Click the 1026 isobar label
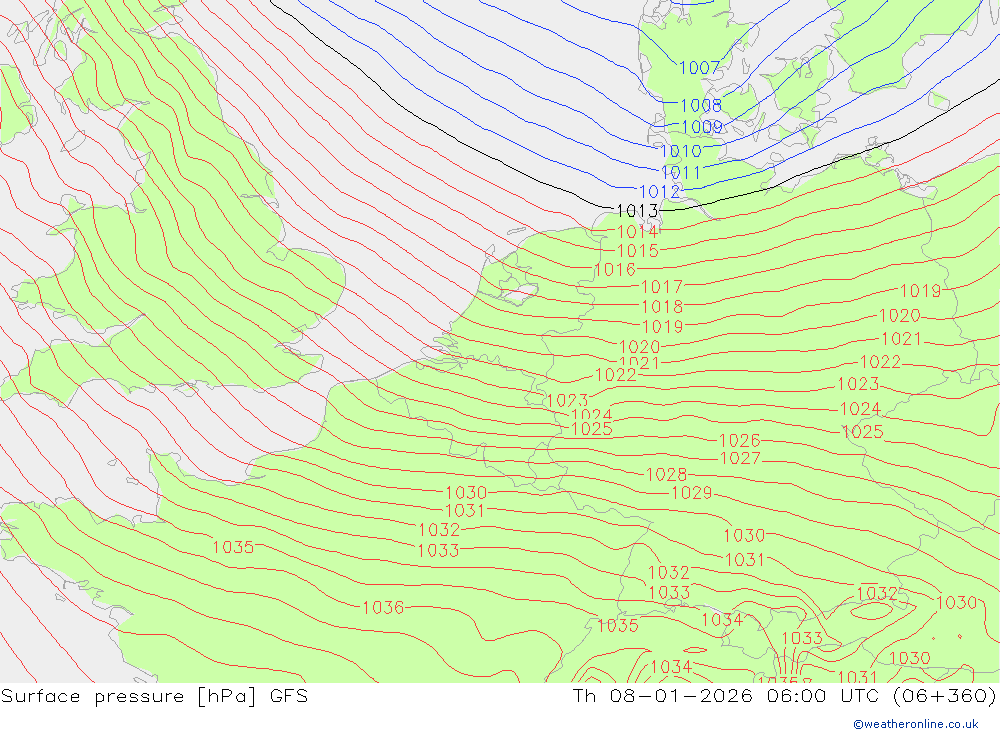1000x733 pixels. [739, 441]
